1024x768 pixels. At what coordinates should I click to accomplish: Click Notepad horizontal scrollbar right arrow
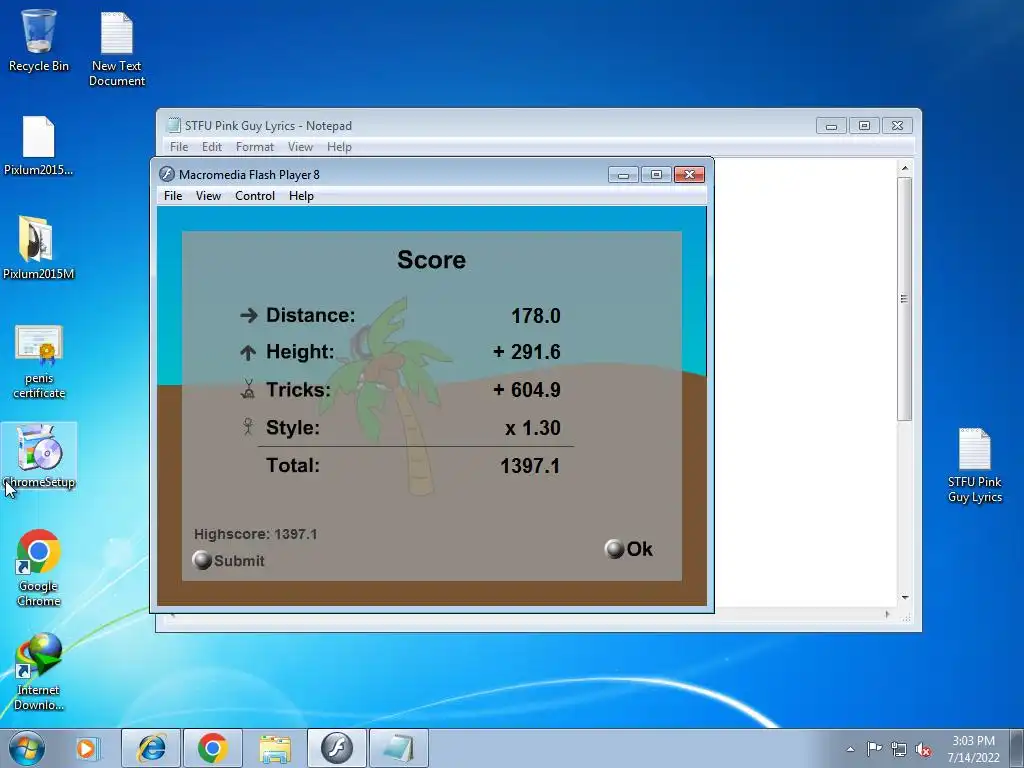[x=887, y=615]
